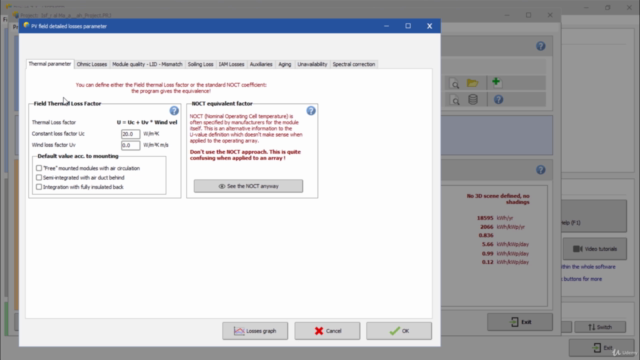The image size is (640, 360).
Task: Open the Losses graph
Action: click(255, 331)
